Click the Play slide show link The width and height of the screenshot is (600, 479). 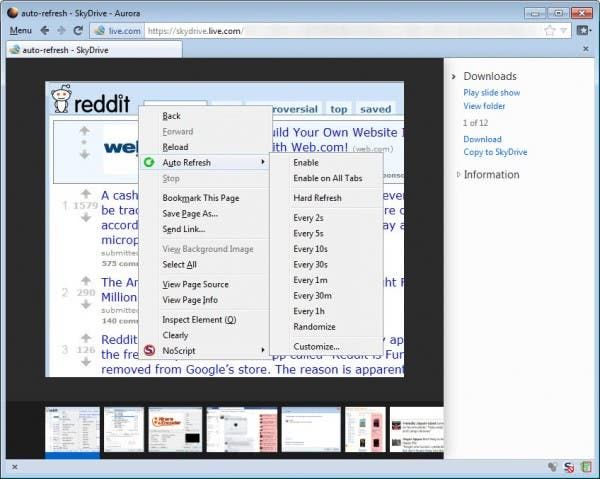[x=492, y=93]
